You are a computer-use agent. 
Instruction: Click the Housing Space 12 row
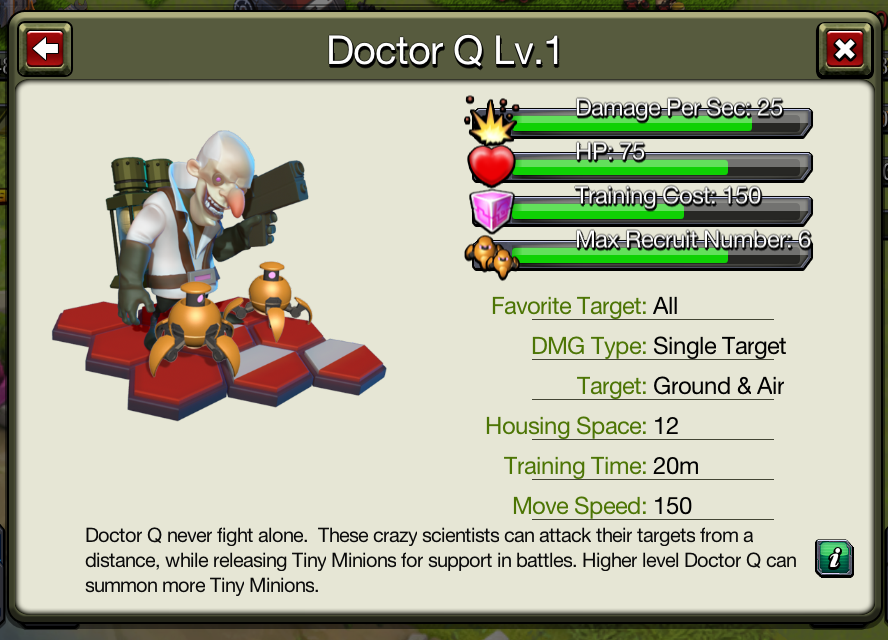(x=629, y=426)
